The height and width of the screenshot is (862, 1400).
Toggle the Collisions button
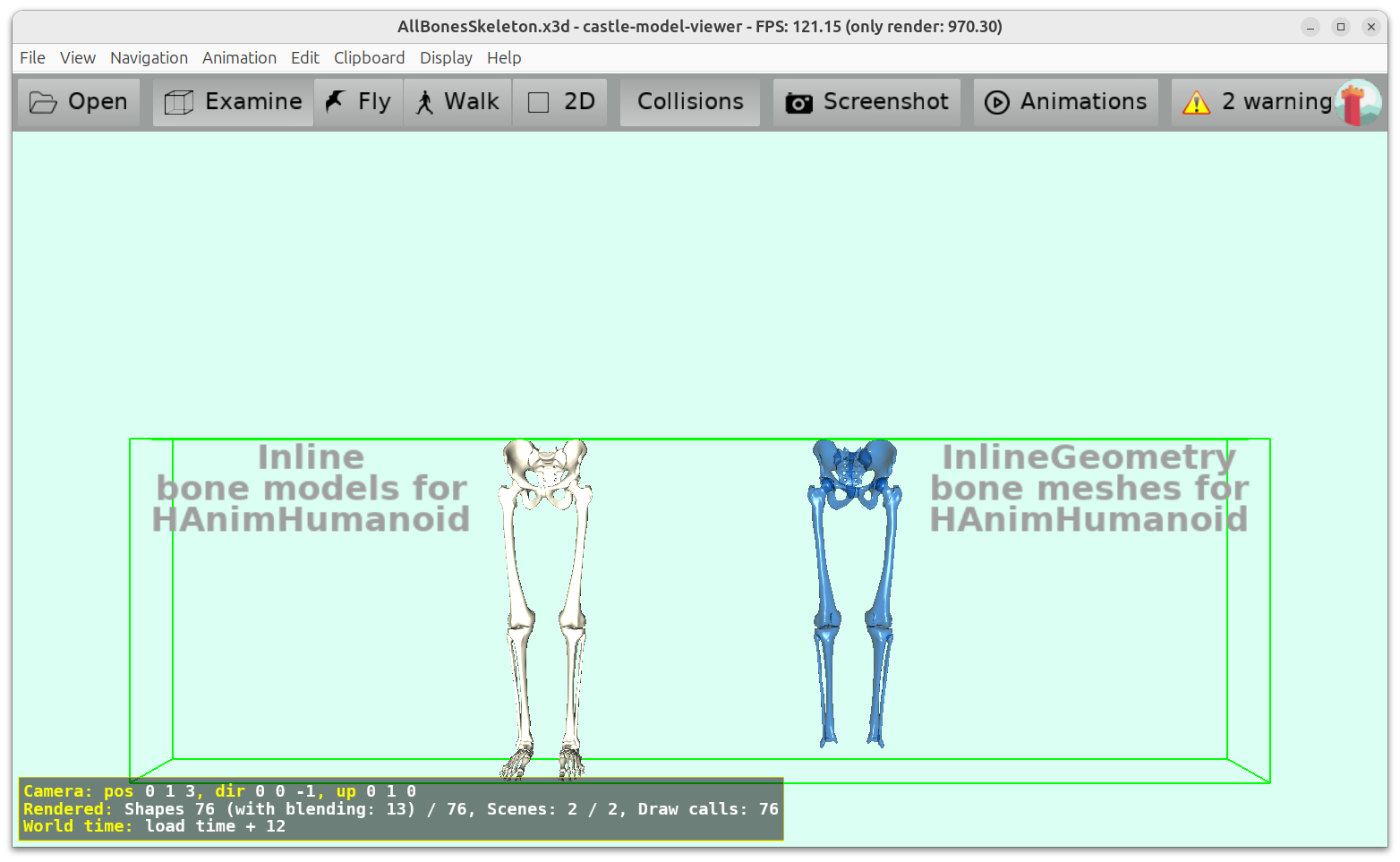[689, 102]
